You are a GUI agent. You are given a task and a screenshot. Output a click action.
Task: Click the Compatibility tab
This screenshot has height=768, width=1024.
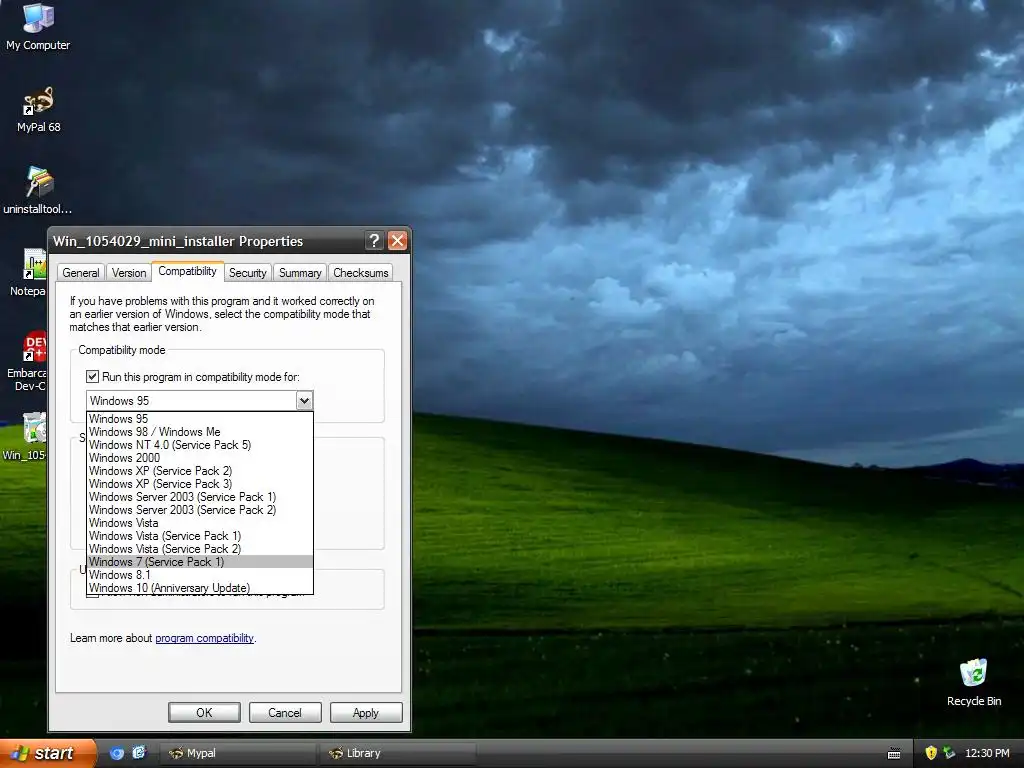coord(187,271)
